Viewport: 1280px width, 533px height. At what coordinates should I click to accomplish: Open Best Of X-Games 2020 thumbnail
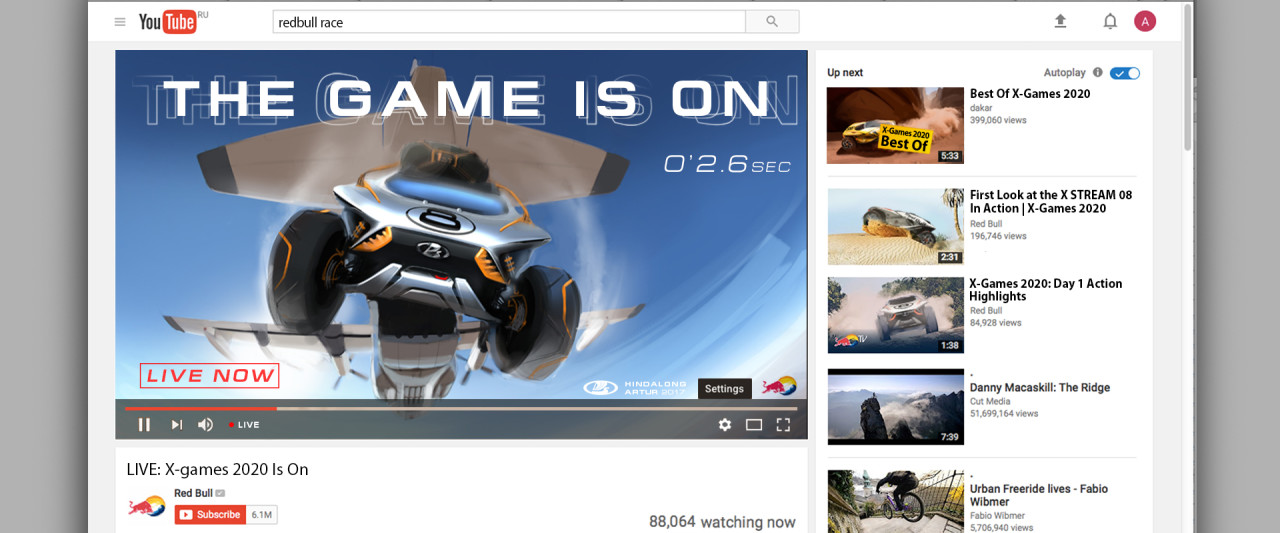[x=895, y=125]
